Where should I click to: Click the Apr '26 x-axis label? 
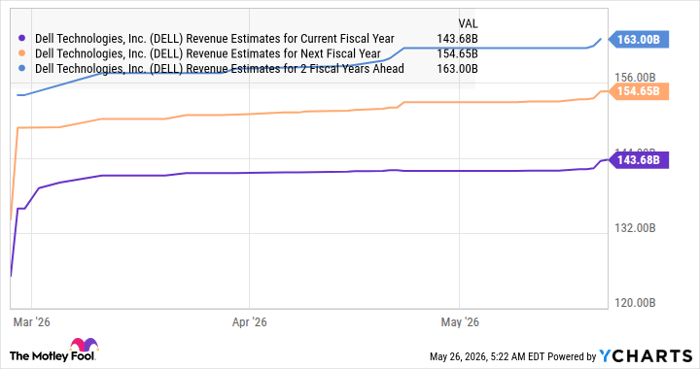(x=249, y=322)
